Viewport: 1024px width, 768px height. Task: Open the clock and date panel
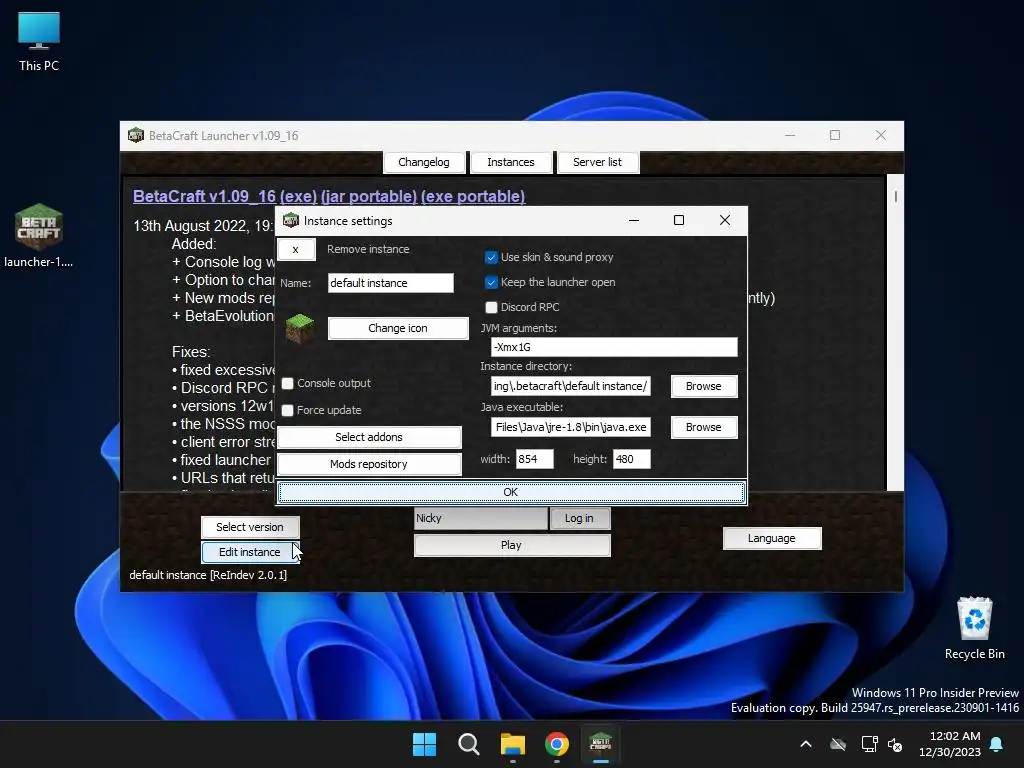point(950,744)
